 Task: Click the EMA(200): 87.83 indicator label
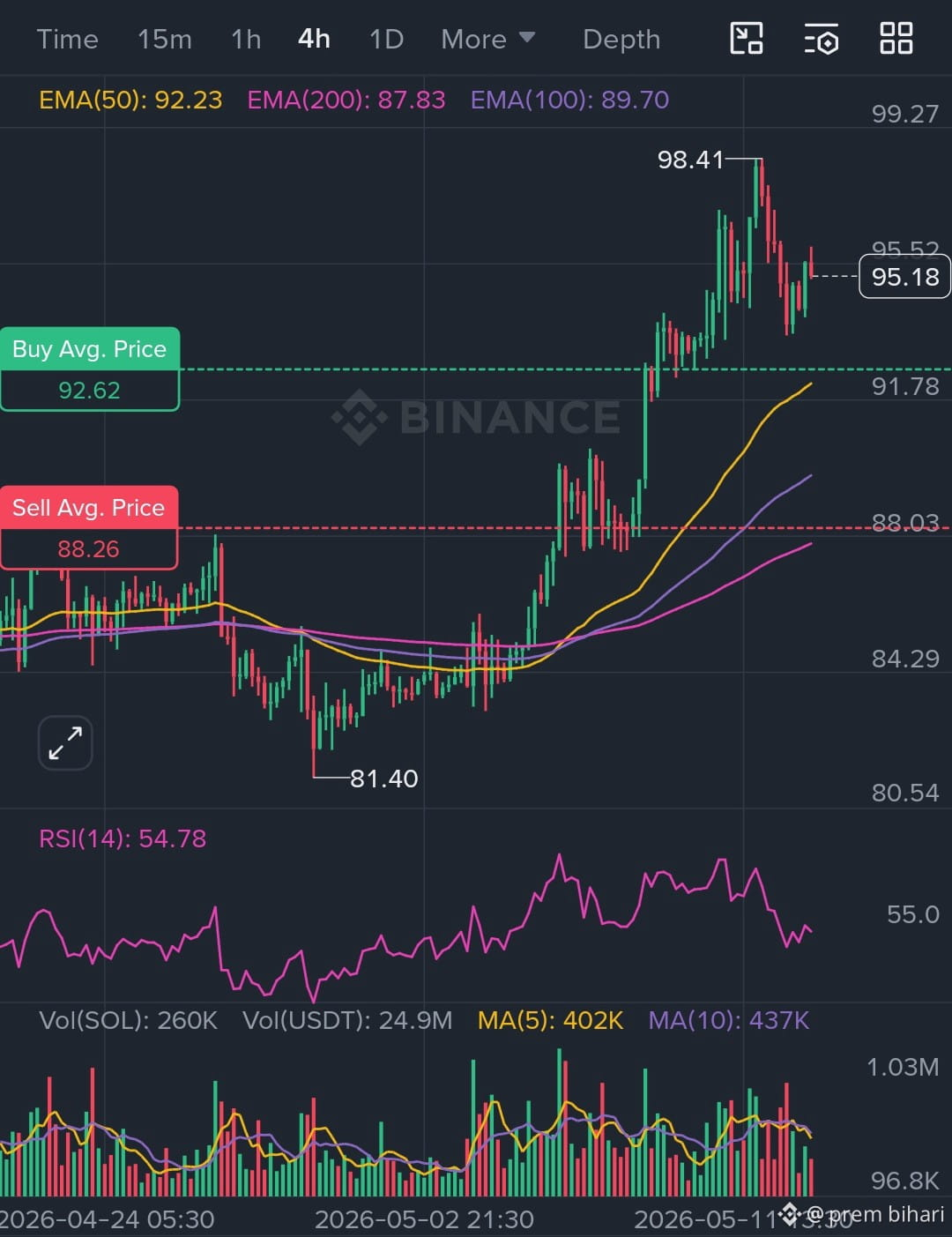tap(346, 100)
